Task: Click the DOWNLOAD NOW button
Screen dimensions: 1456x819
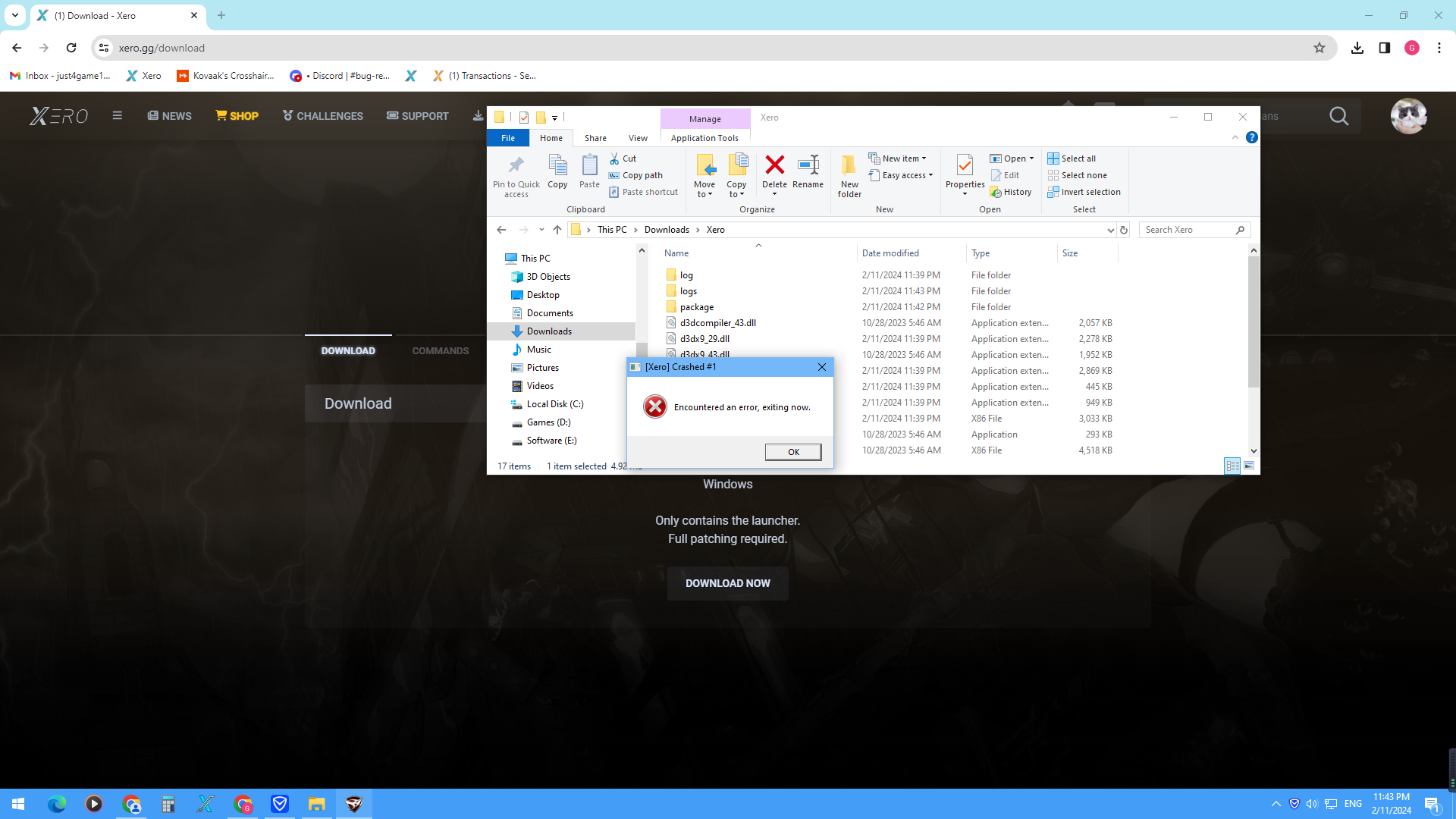Action: coord(727,583)
